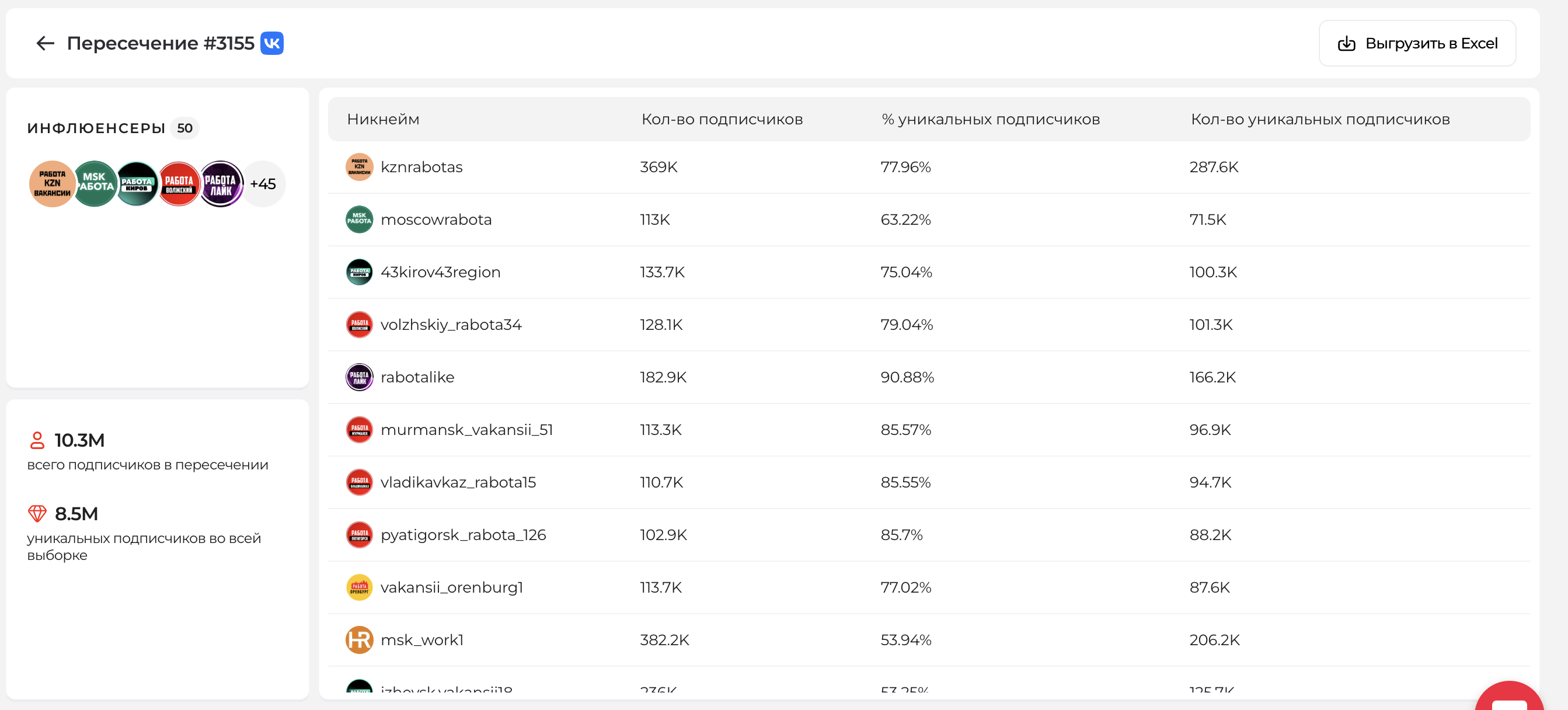Select unique percent 63.22% value
Screen dimensions: 1568x710
pyautogui.click(x=905, y=219)
